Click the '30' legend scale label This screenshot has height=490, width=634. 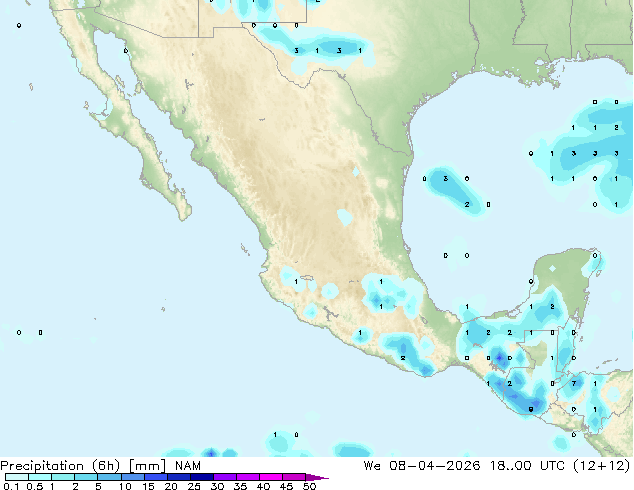pyautogui.click(x=218, y=486)
